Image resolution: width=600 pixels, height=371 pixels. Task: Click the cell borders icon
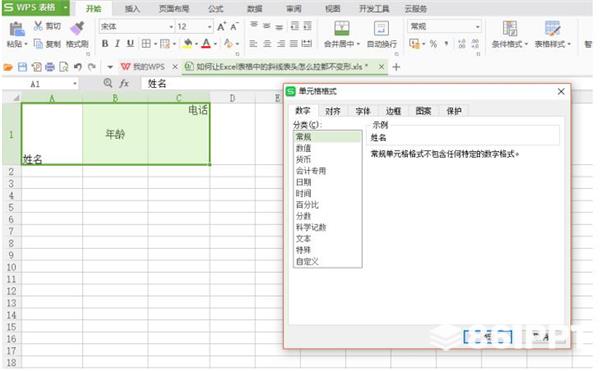(146, 44)
